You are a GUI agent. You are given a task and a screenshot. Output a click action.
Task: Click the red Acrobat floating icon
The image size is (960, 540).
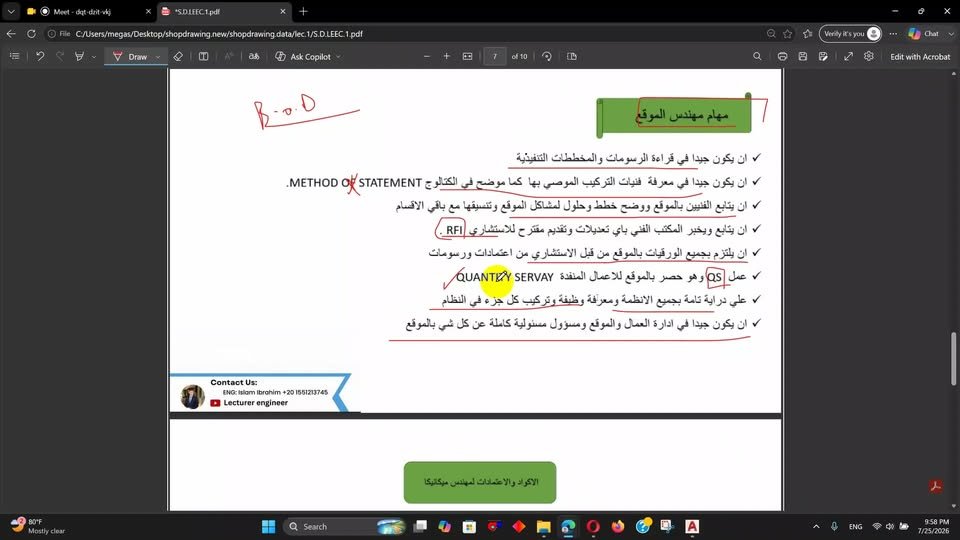coord(936,486)
